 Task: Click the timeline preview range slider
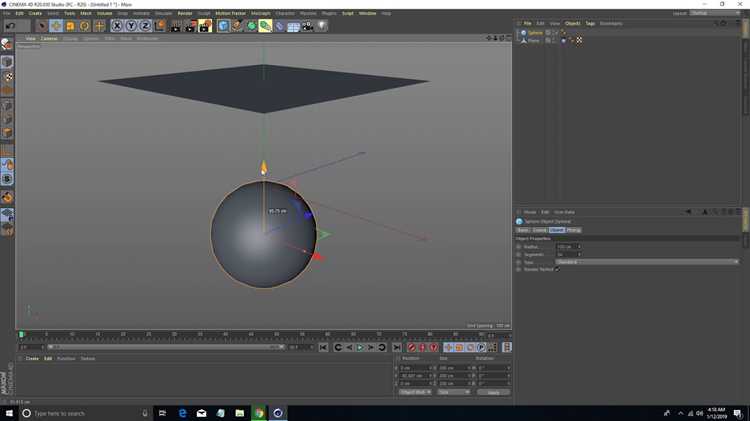click(166, 347)
